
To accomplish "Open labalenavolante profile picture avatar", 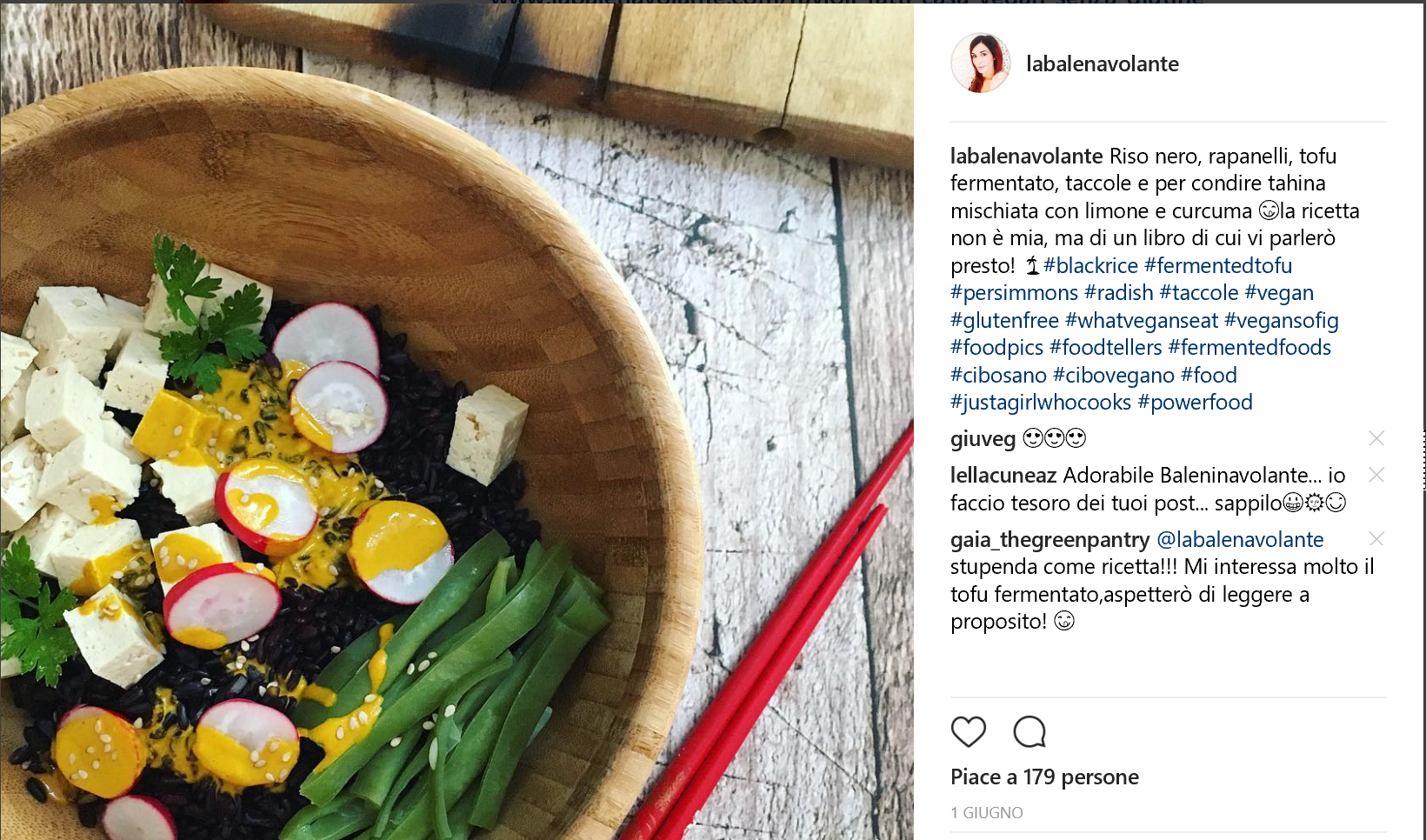I will (981, 63).
